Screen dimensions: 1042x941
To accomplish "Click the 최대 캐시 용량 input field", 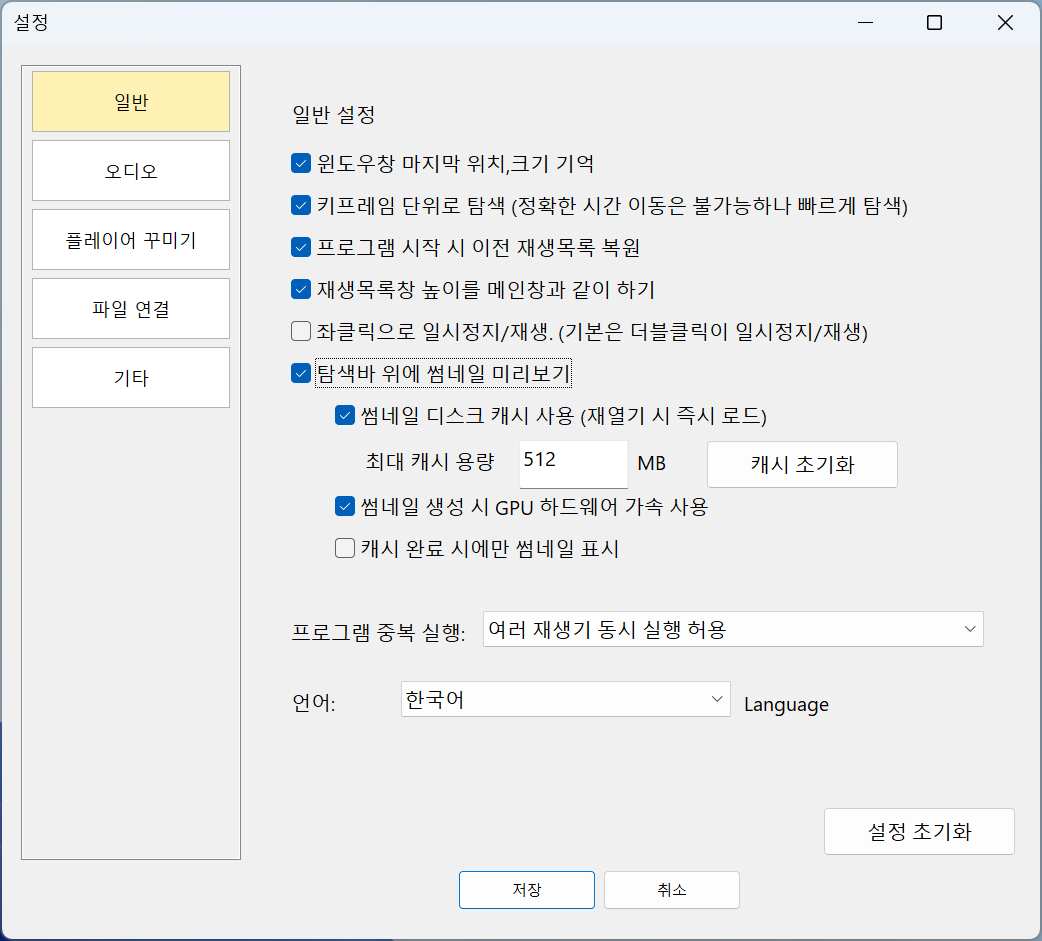I will [573, 464].
